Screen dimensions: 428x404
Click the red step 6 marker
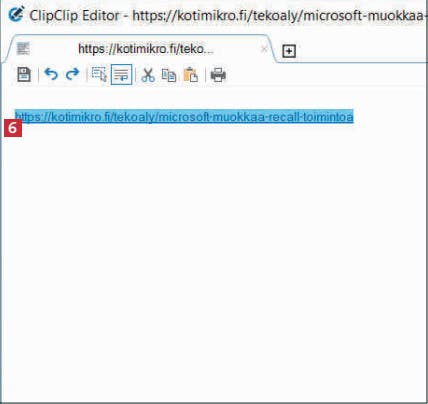(x=13, y=128)
